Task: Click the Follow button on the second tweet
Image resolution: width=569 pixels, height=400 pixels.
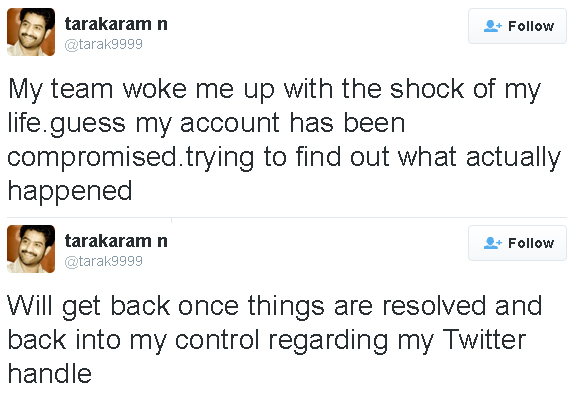Action: [x=517, y=243]
